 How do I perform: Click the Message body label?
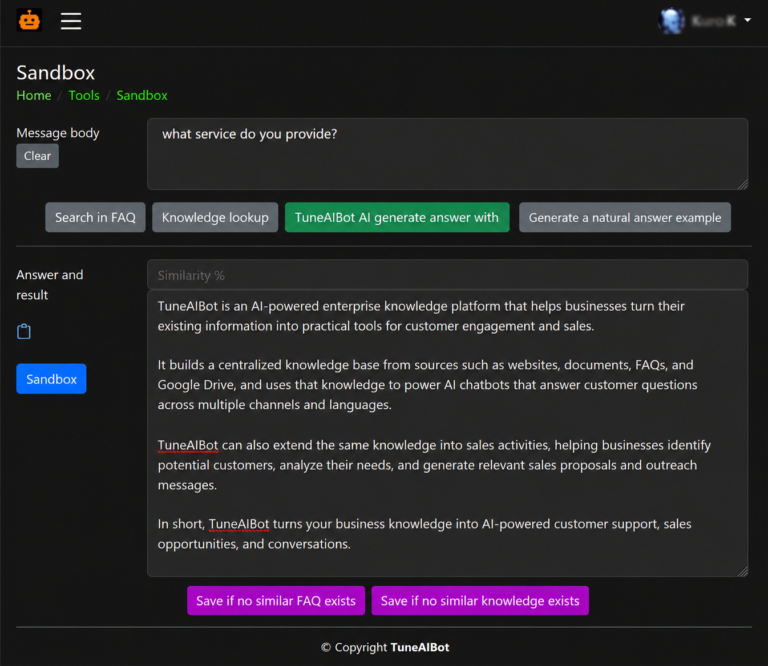[58, 133]
